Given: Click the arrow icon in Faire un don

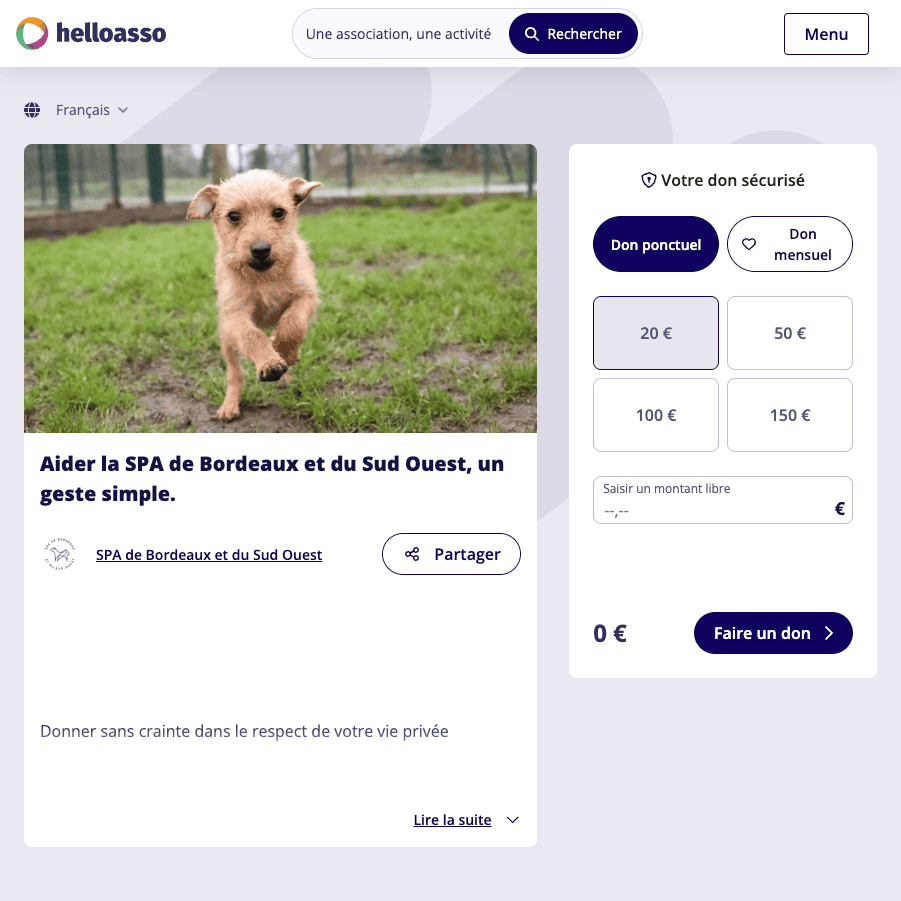Looking at the screenshot, I should click(x=829, y=633).
